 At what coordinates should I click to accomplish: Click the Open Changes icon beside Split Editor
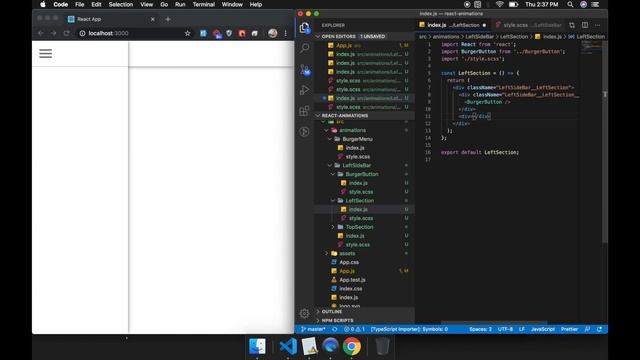pyautogui.click(x=572, y=25)
